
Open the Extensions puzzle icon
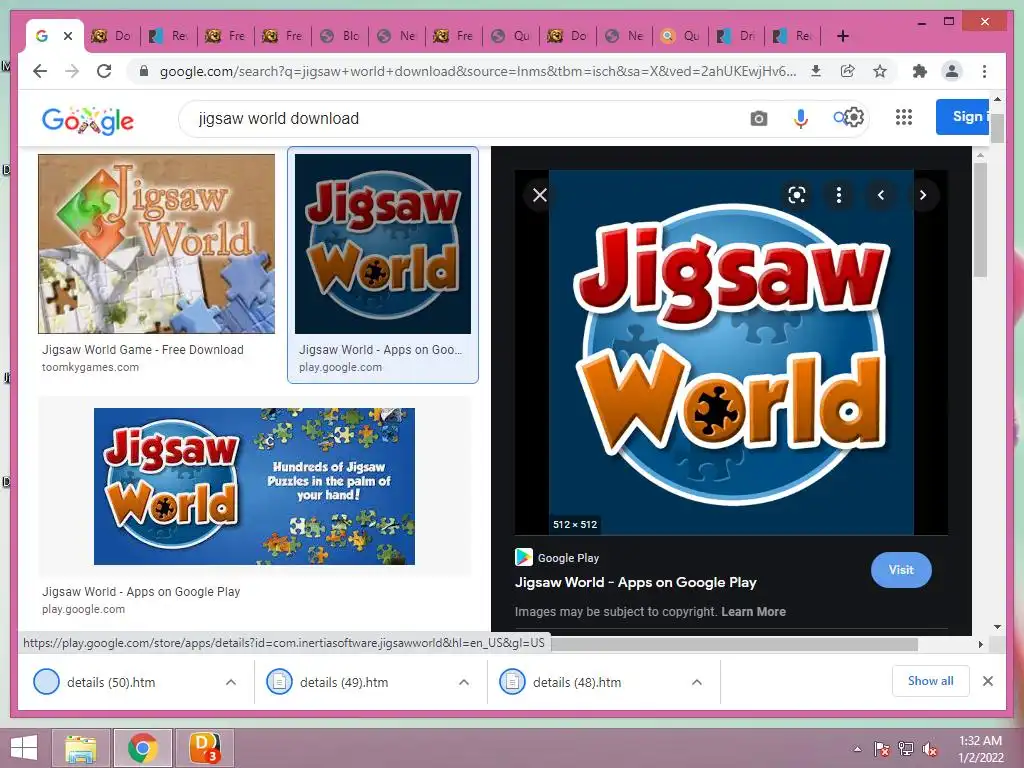(x=920, y=71)
